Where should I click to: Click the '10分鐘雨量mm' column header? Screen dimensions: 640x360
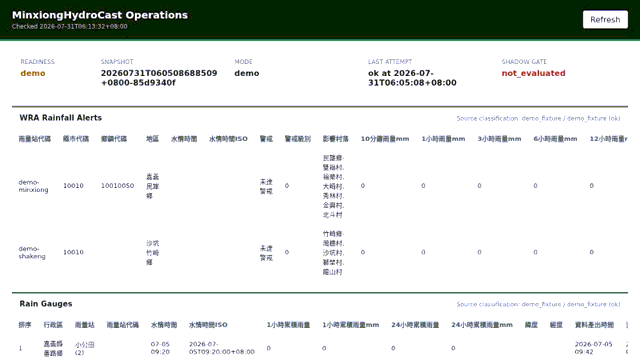(x=385, y=139)
